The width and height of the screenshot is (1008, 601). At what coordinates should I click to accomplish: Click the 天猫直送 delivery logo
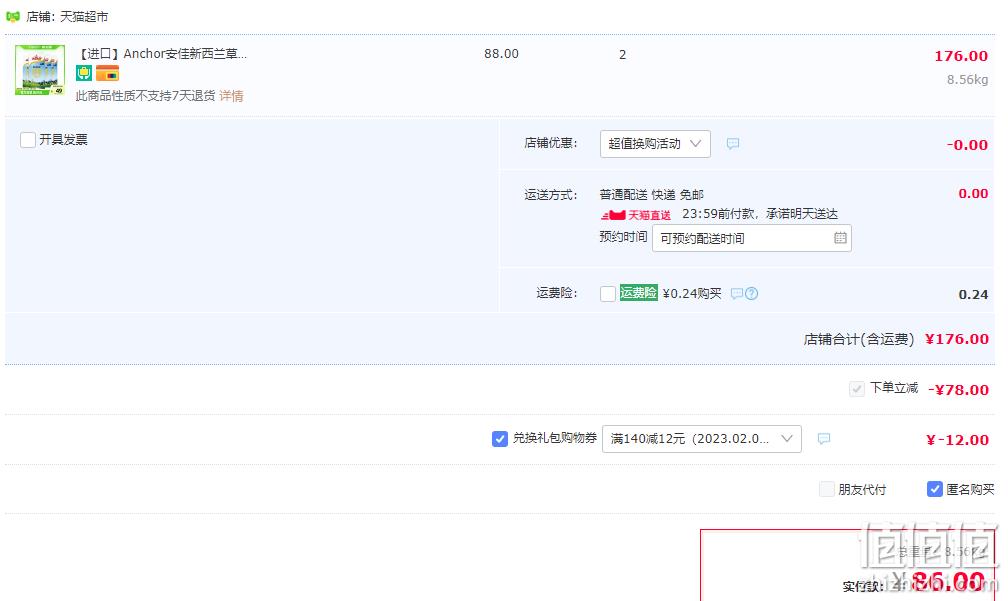point(636,215)
